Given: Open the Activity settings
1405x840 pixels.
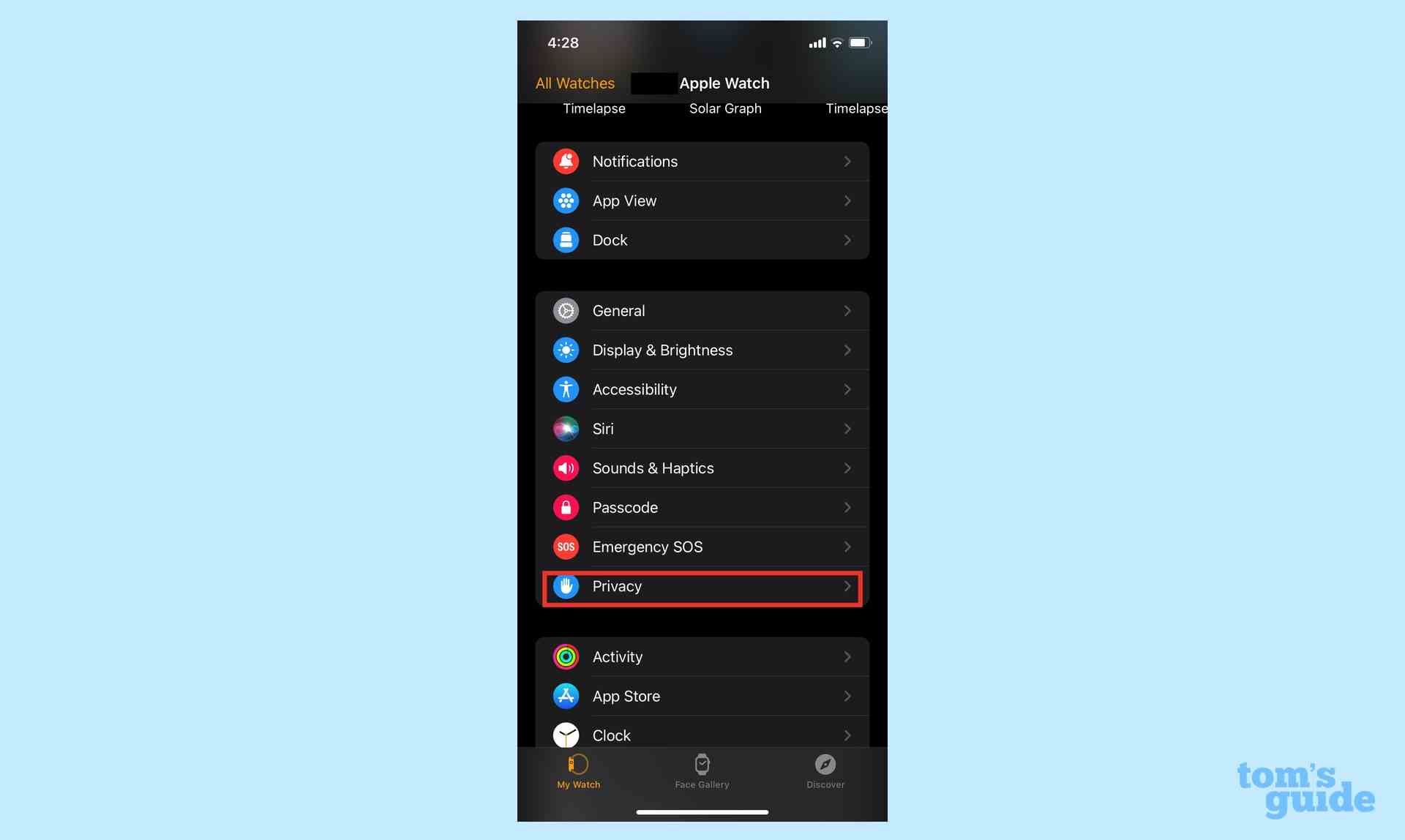Looking at the screenshot, I should coord(702,656).
